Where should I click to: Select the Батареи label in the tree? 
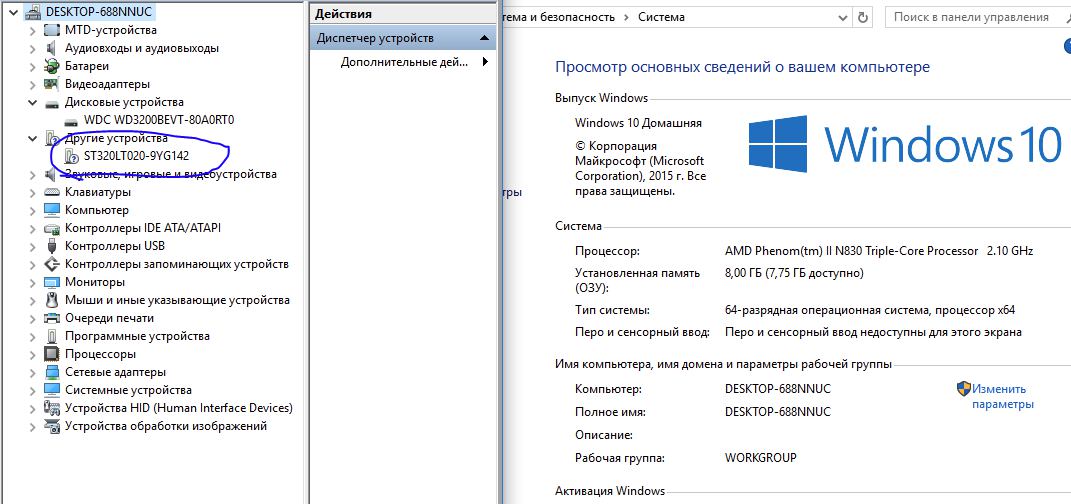[87, 66]
